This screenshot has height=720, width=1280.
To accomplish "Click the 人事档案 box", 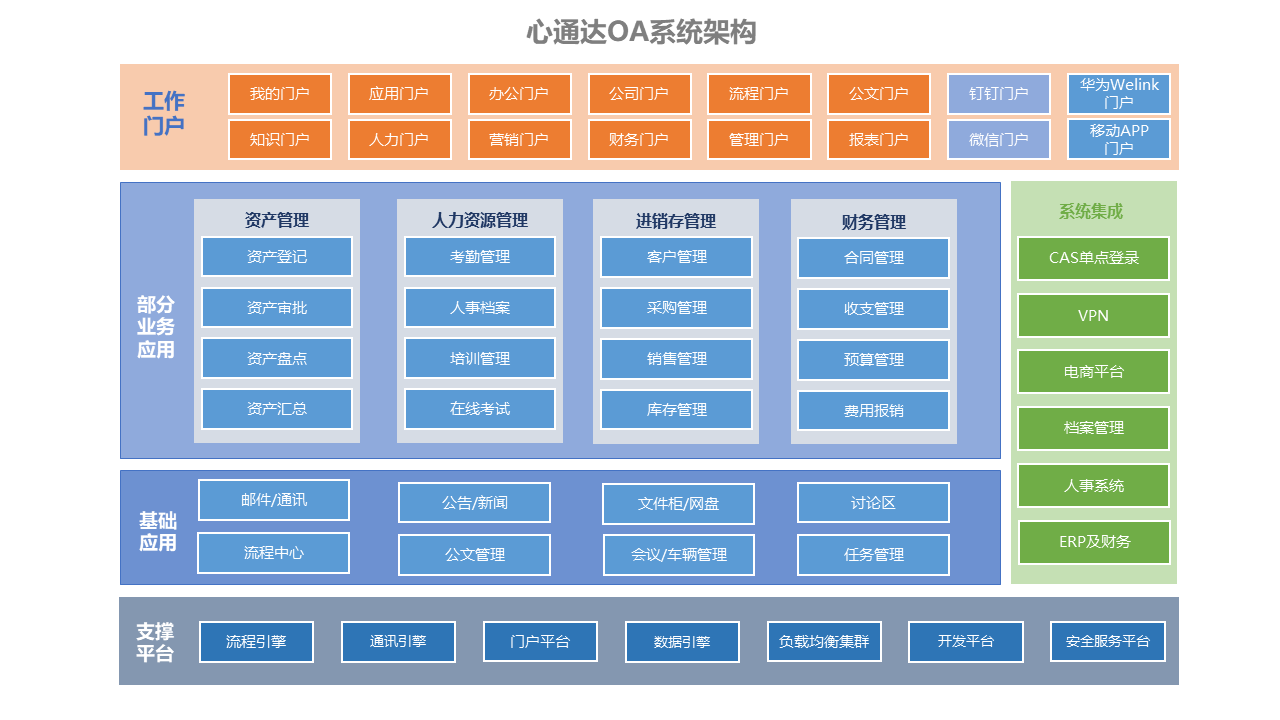I will pyautogui.click(x=480, y=307).
